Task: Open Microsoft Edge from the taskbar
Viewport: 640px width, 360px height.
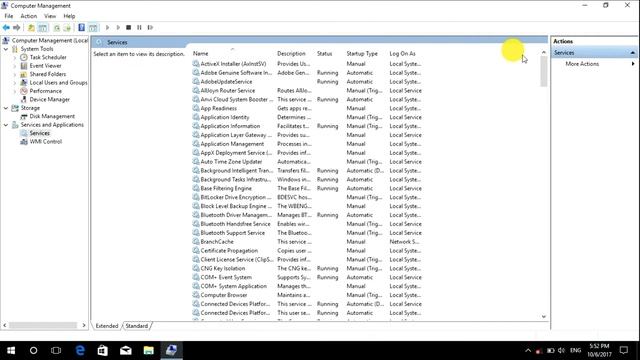Action: point(80,350)
